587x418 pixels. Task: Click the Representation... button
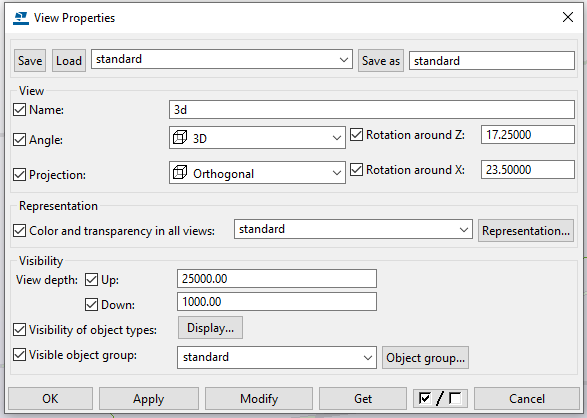click(526, 231)
